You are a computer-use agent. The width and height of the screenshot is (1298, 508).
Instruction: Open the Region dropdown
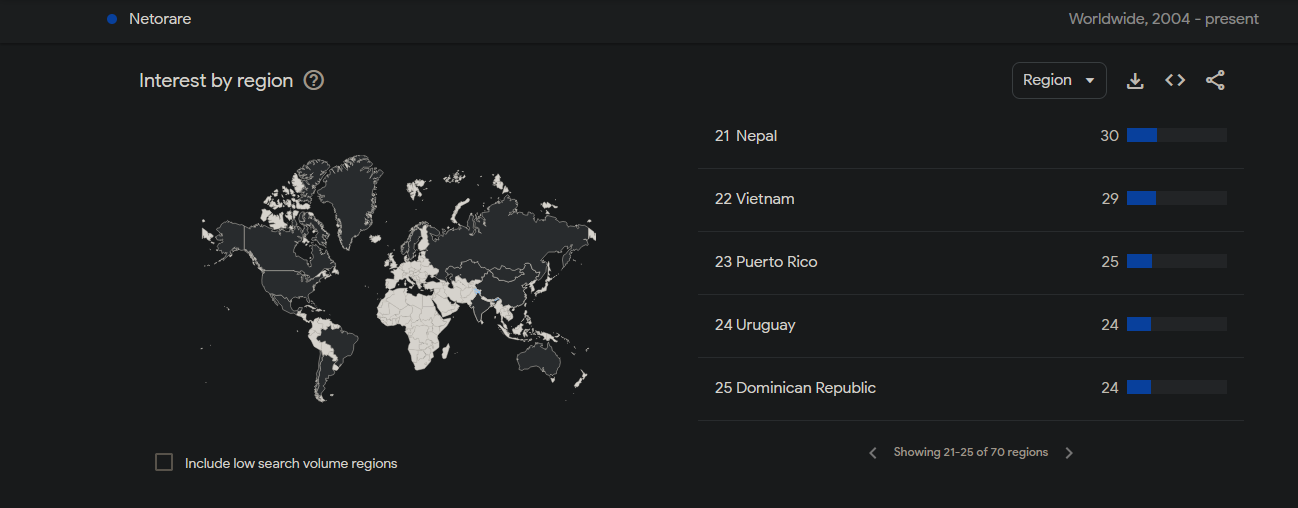tap(1059, 80)
